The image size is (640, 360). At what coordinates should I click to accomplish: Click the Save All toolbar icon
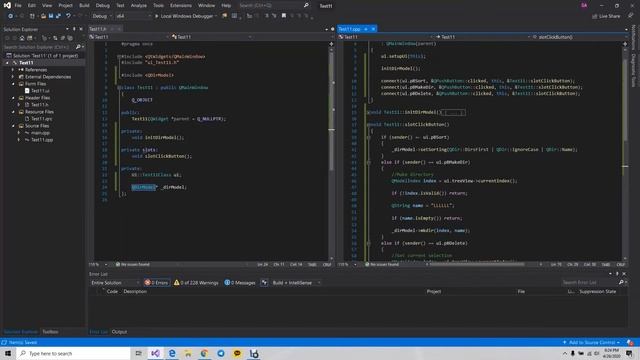[58, 16]
